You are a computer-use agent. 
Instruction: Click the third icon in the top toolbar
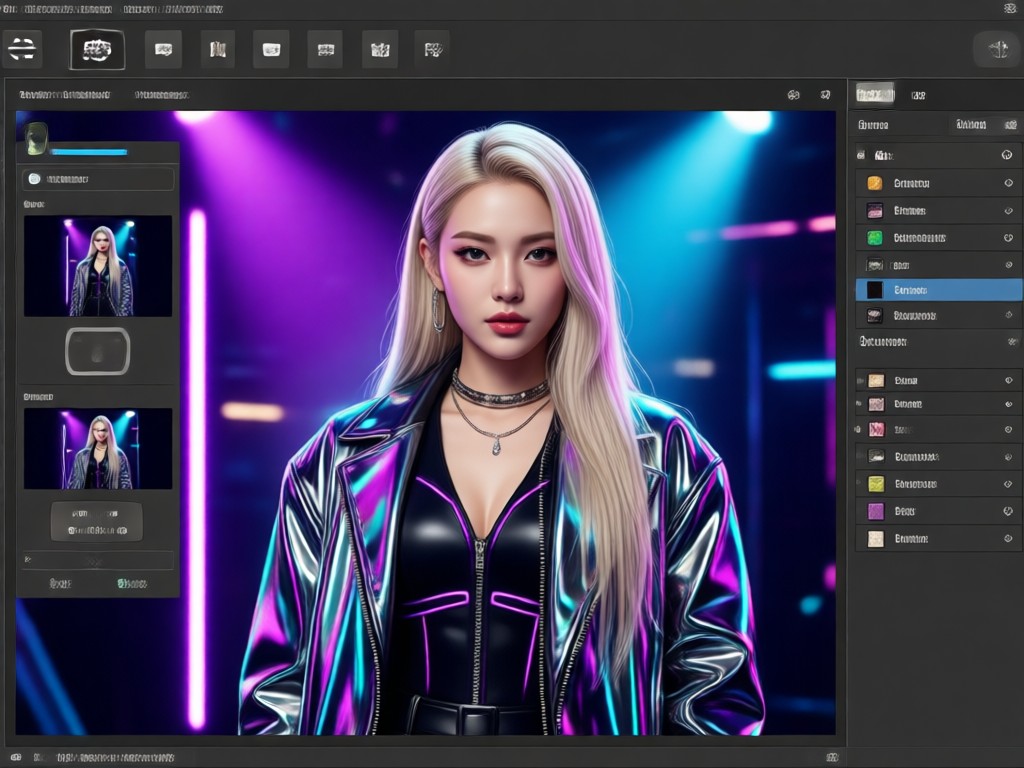163,49
